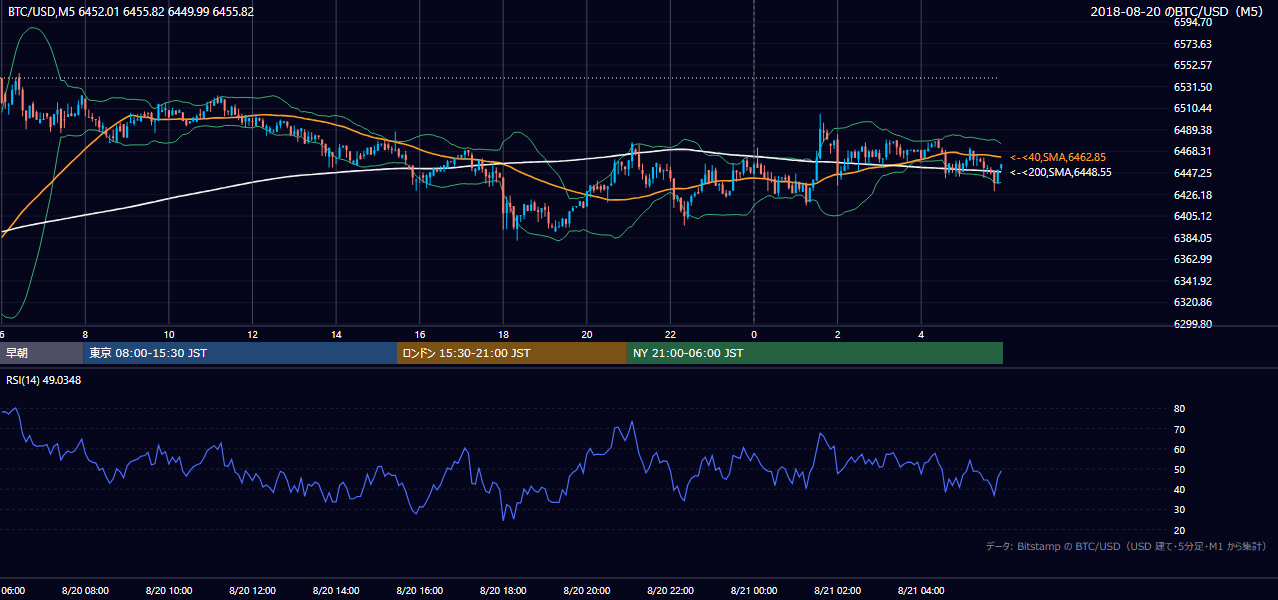The image size is (1278, 600).
Task: Click hour tick 14 under the price chart
Action: [x=336, y=334]
